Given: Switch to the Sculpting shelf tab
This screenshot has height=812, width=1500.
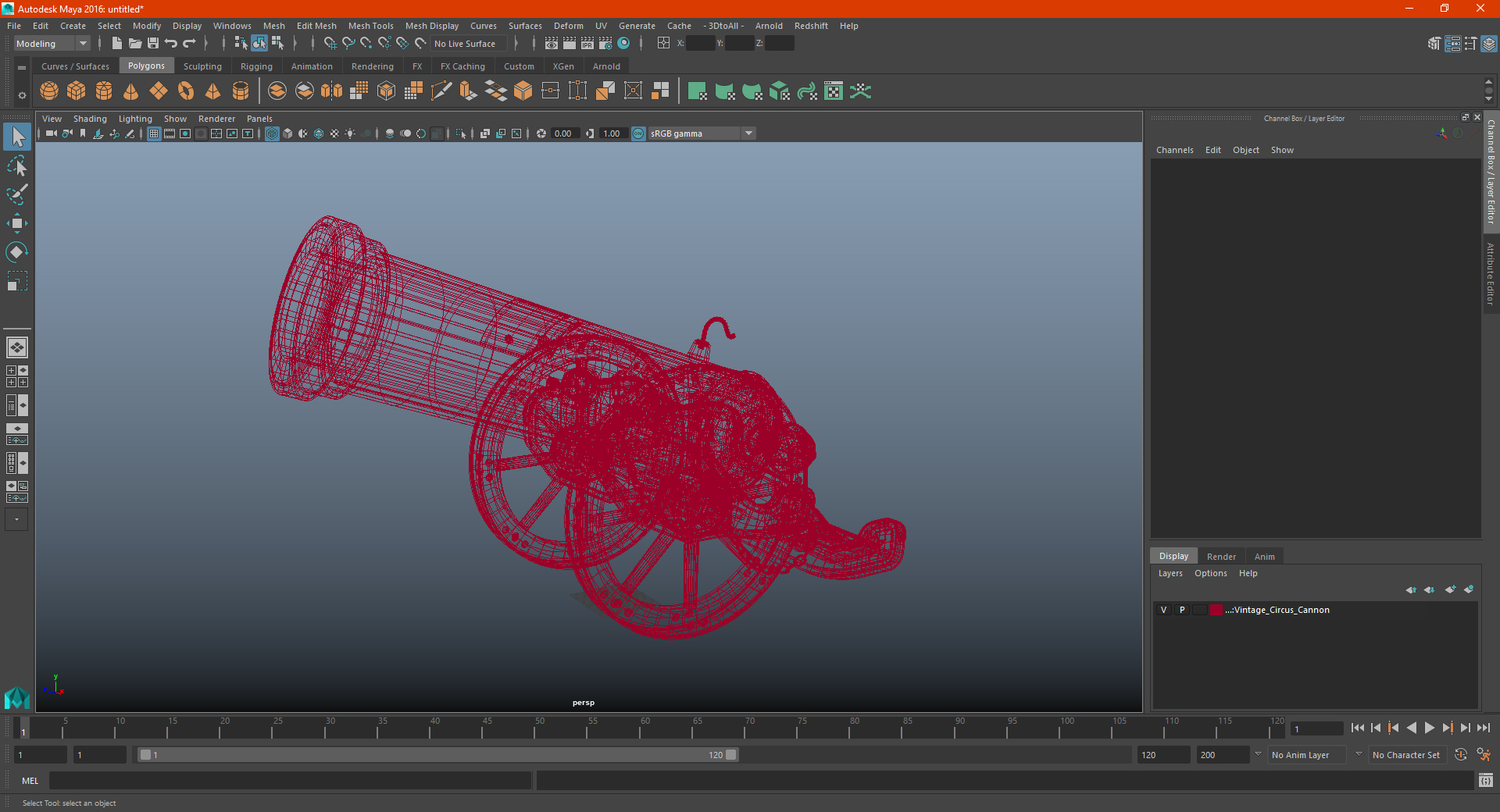Looking at the screenshot, I should (202, 66).
